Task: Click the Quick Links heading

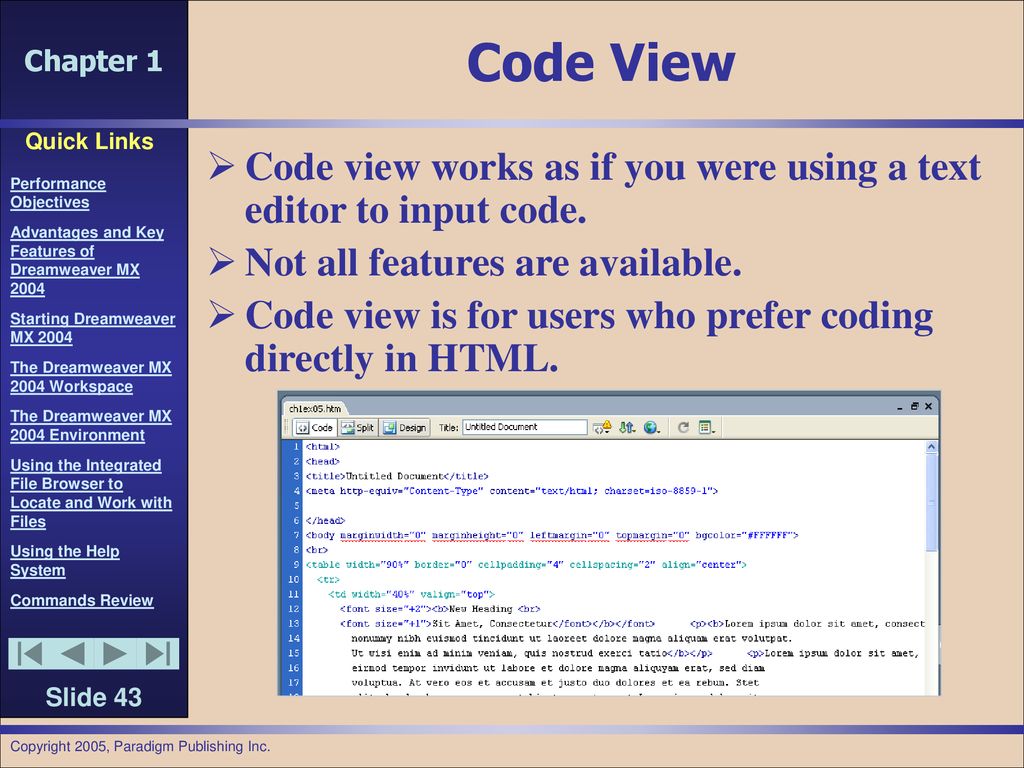Action: click(89, 142)
